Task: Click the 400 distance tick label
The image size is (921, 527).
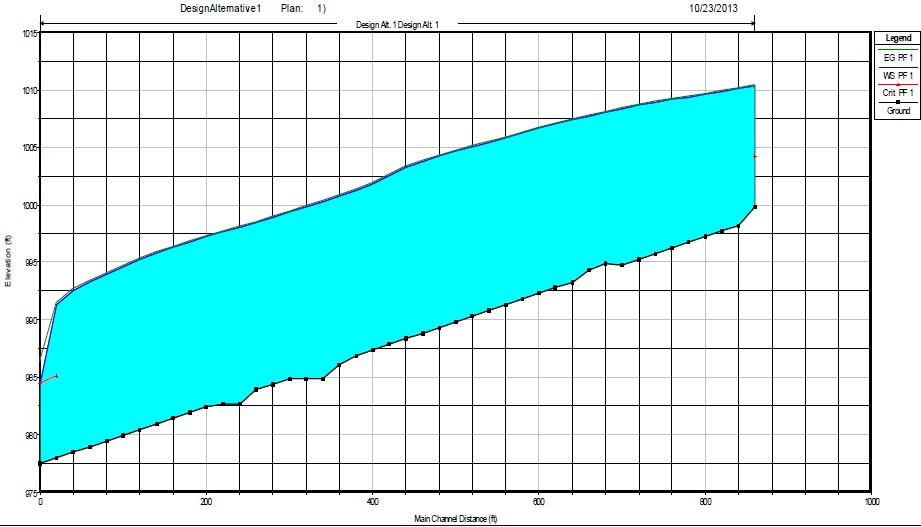Action: pyautogui.click(x=372, y=503)
